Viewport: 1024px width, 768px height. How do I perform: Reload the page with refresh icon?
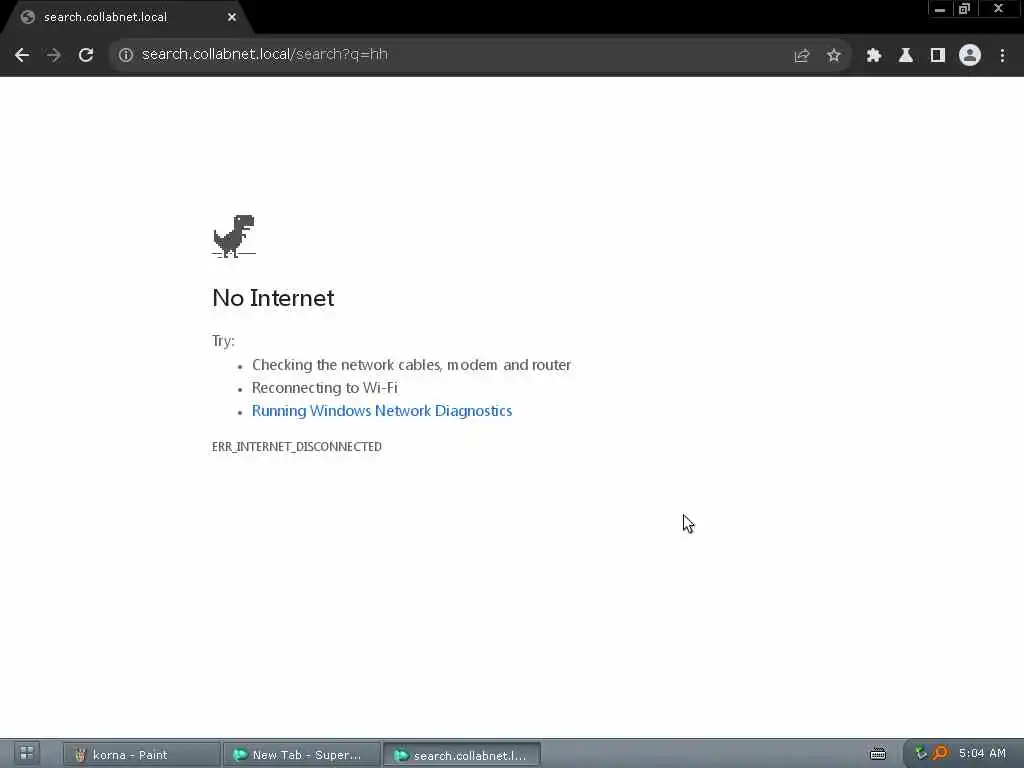(86, 55)
